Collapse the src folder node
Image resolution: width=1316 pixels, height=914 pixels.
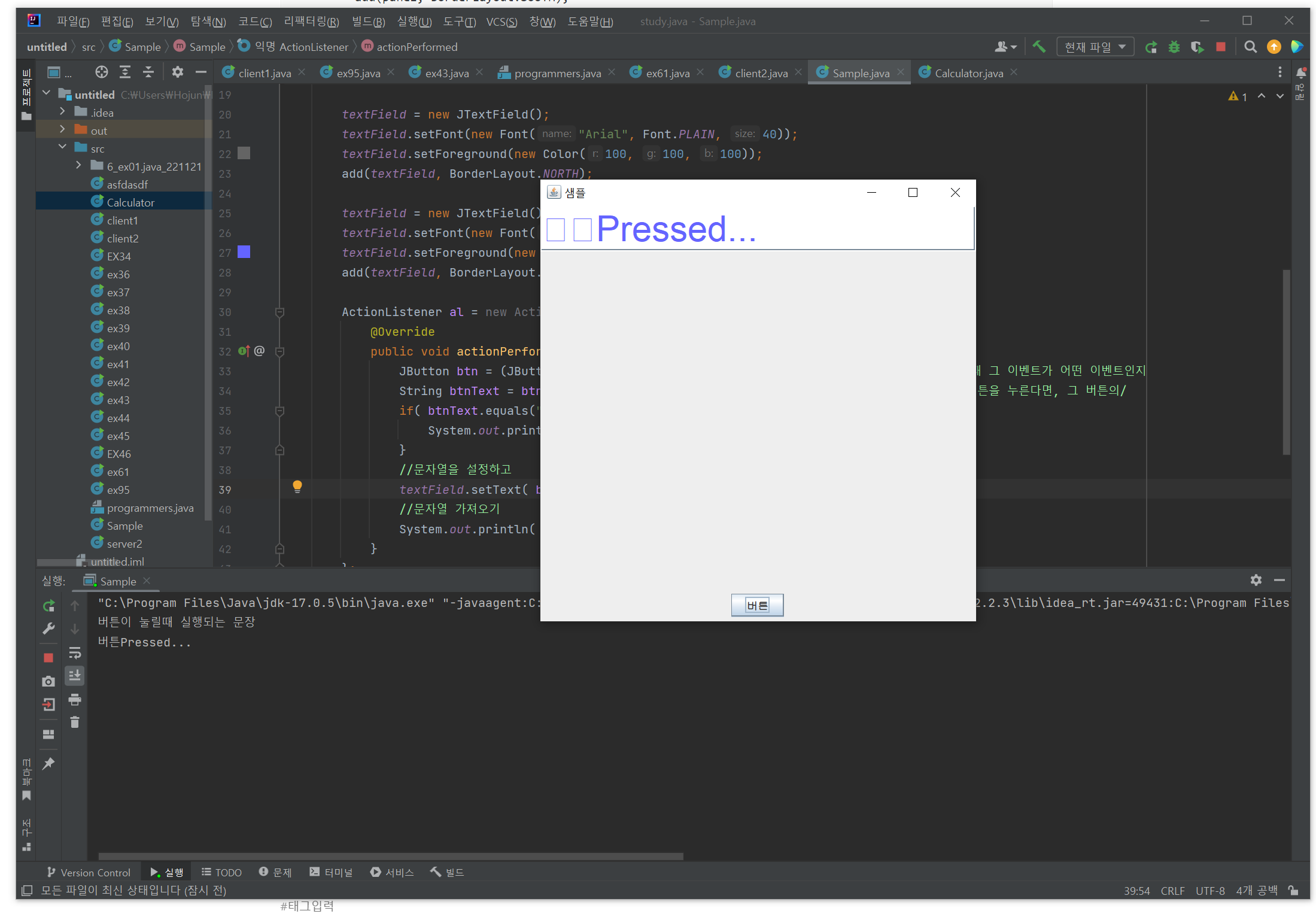click(x=62, y=148)
